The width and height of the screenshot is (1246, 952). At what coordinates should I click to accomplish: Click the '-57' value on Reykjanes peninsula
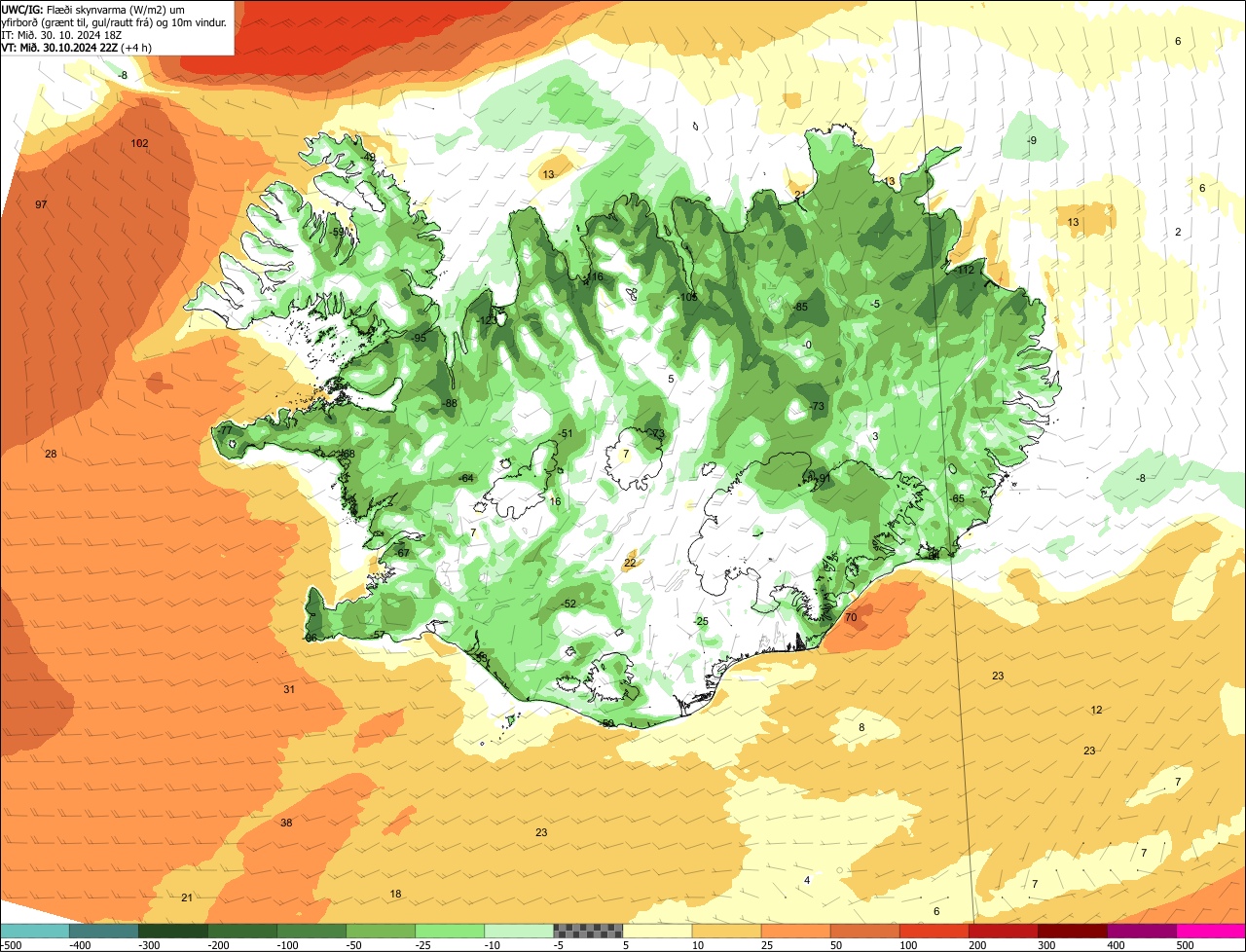(378, 635)
